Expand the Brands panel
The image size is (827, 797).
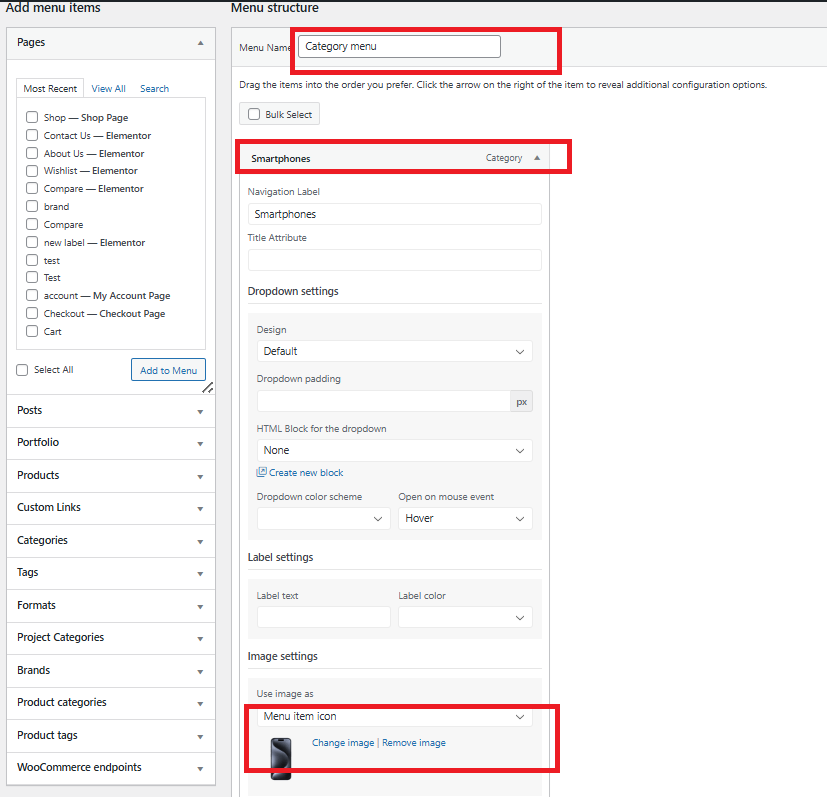click(x=111, y=670)
